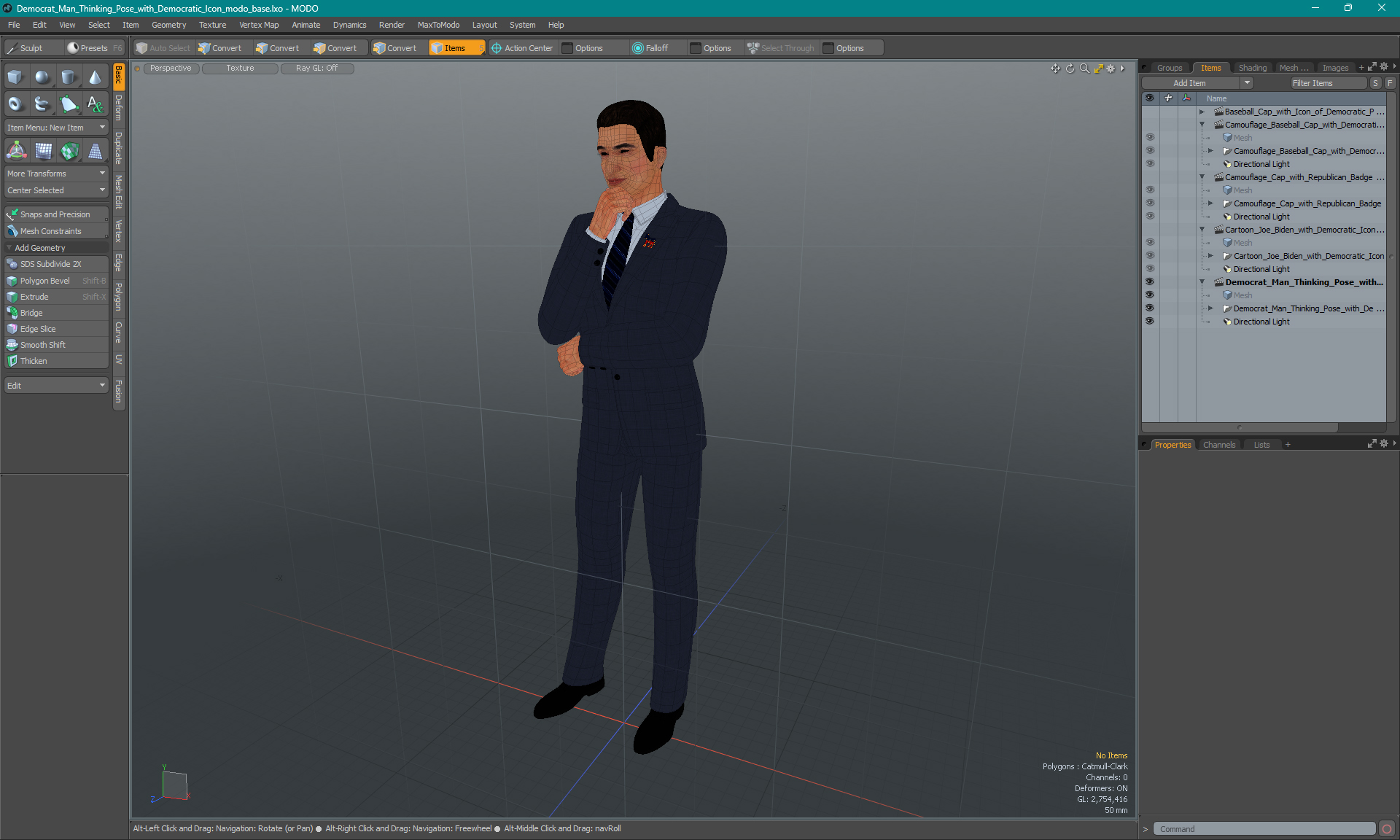
Task: Select the Bridge tool
Action: coord(56,313)
